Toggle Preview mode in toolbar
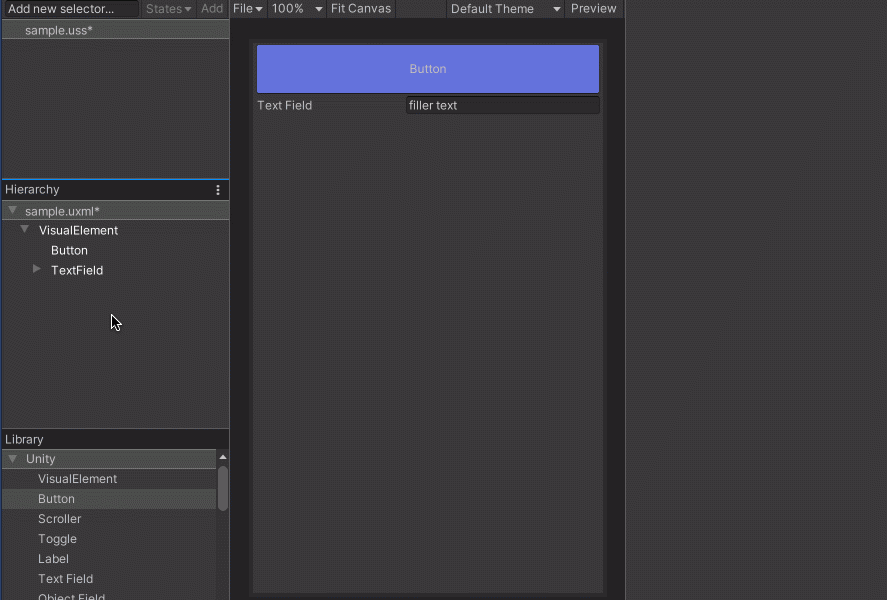Screen dimensions: 887x600 [593, 9]
